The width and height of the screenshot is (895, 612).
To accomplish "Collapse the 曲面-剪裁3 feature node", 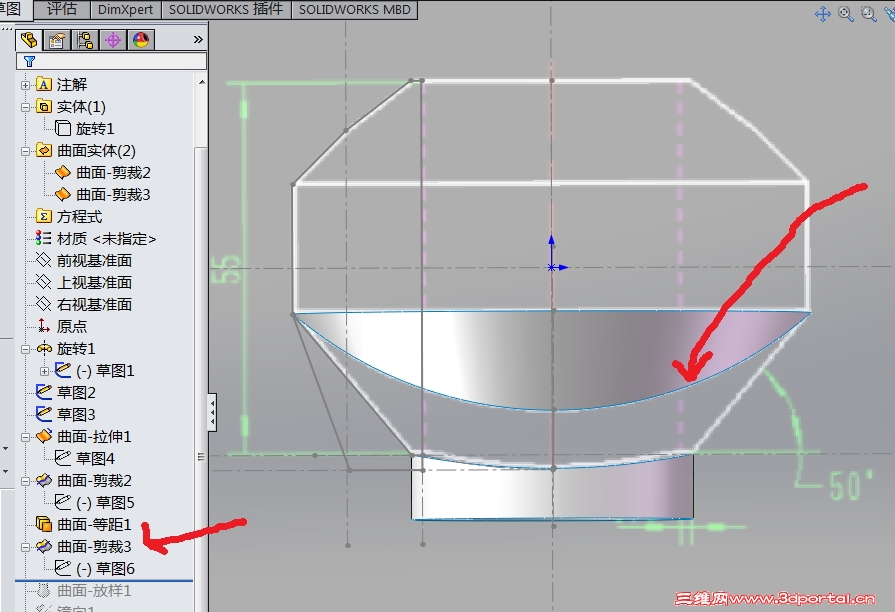I will click(25, 547).
